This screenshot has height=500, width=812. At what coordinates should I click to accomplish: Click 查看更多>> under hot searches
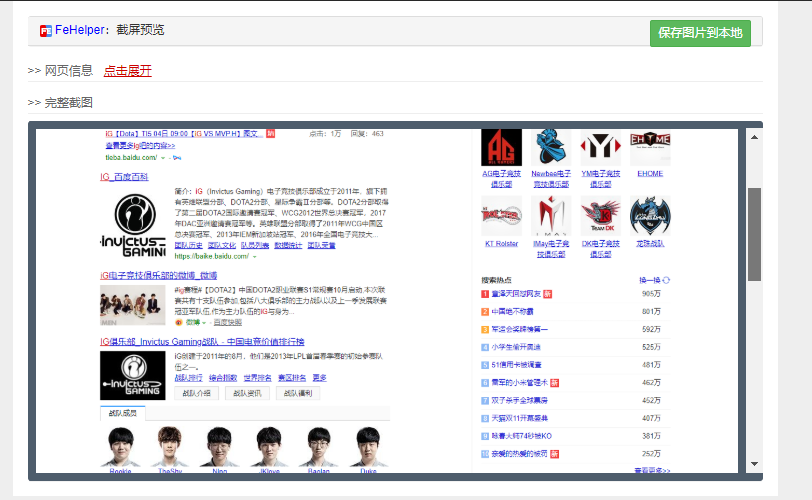pyautogui.click(x=652, y=470)
